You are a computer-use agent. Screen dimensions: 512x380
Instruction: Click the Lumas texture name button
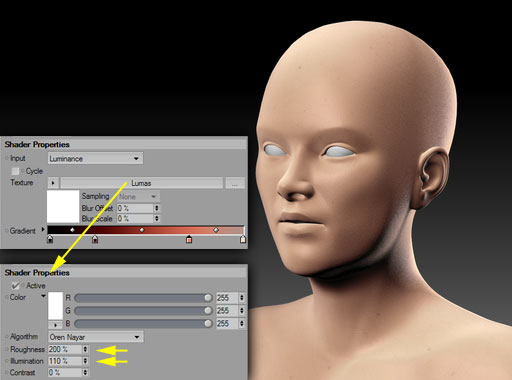[141, 183]
